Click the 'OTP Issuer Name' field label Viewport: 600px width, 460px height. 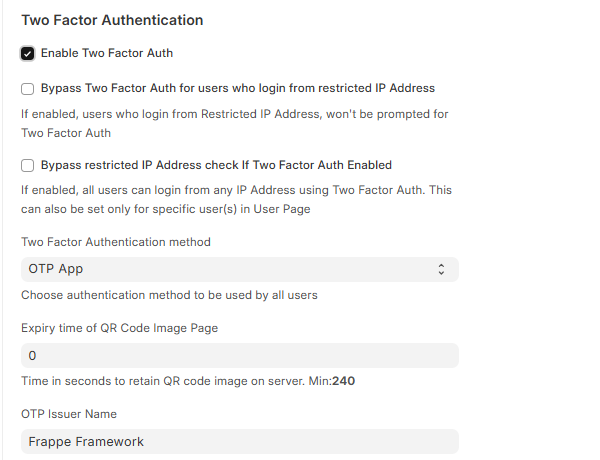(x=69, y=414)
